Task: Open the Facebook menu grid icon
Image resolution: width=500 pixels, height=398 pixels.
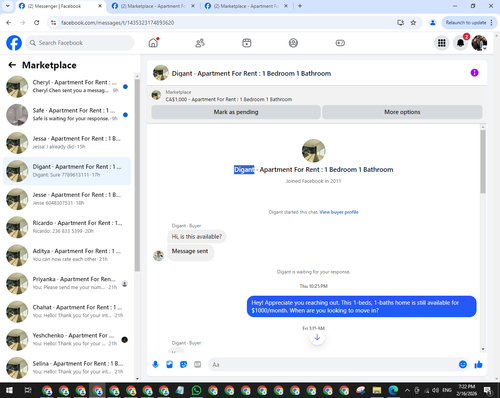Action: [442, 43]
